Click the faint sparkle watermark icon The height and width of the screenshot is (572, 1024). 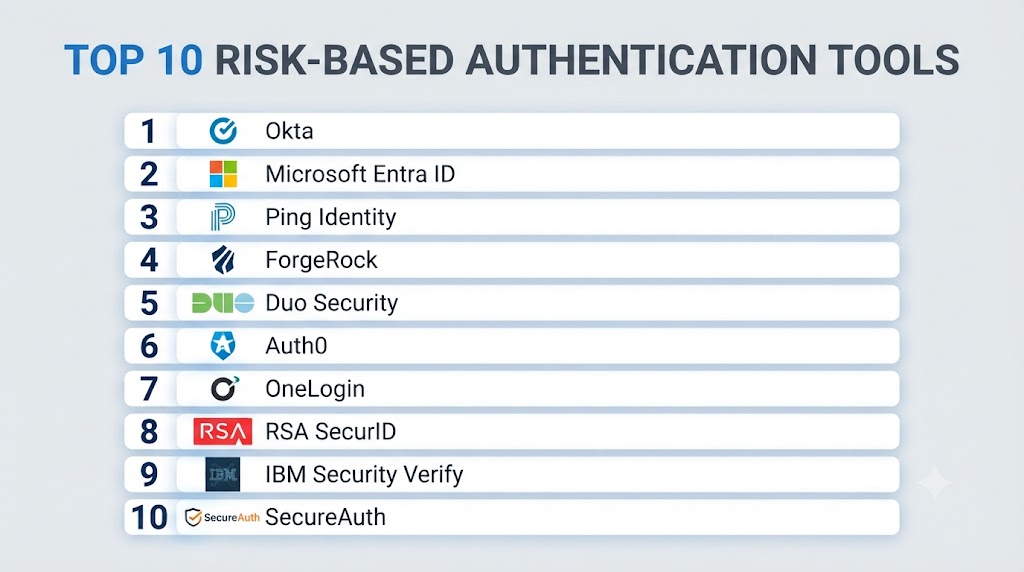click(x=935, y=484)
